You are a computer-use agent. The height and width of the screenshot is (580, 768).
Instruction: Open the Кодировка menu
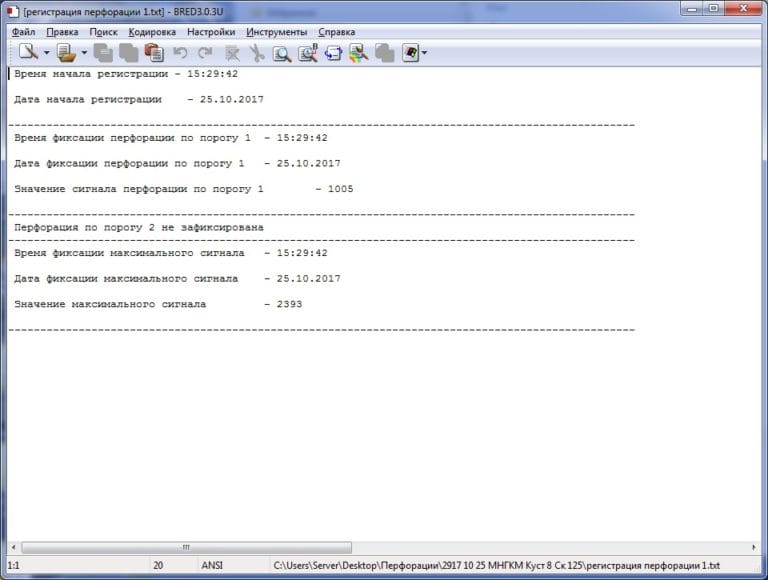[152, 32]
